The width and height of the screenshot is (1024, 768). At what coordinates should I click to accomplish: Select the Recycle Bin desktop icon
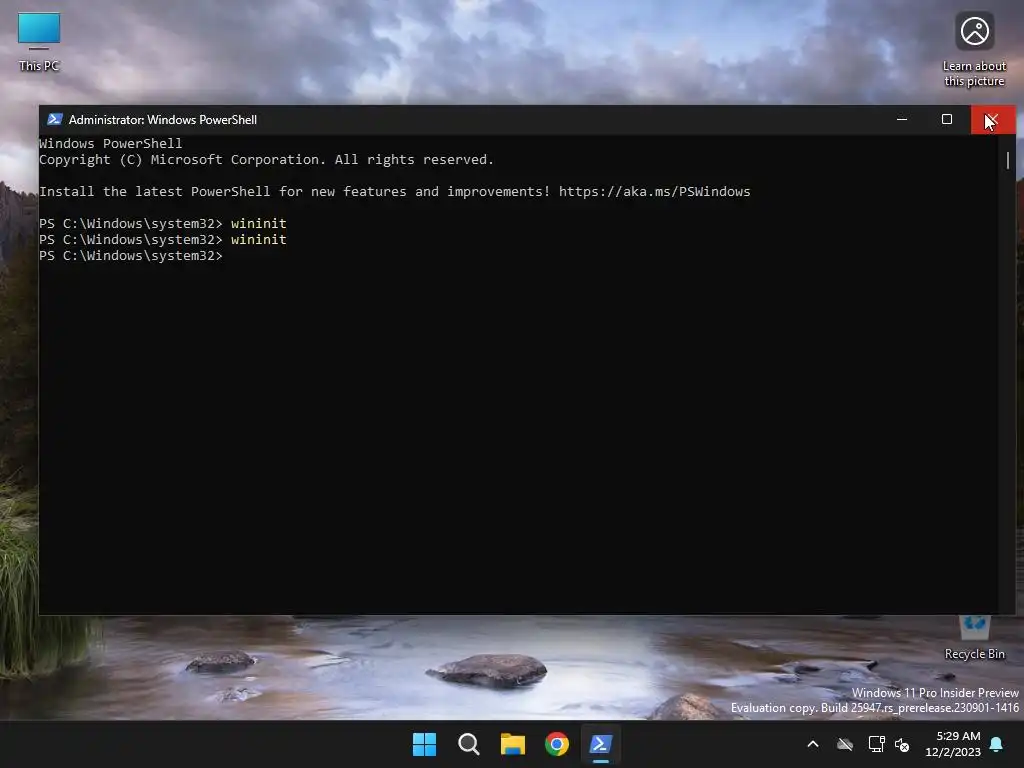(x=974, y=638)
